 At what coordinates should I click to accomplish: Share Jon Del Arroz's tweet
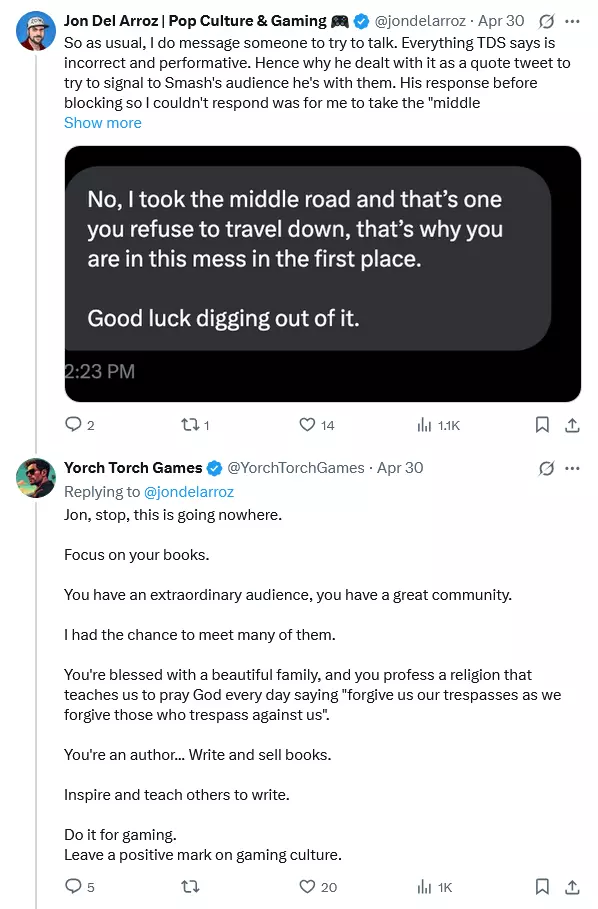(572, 425)
